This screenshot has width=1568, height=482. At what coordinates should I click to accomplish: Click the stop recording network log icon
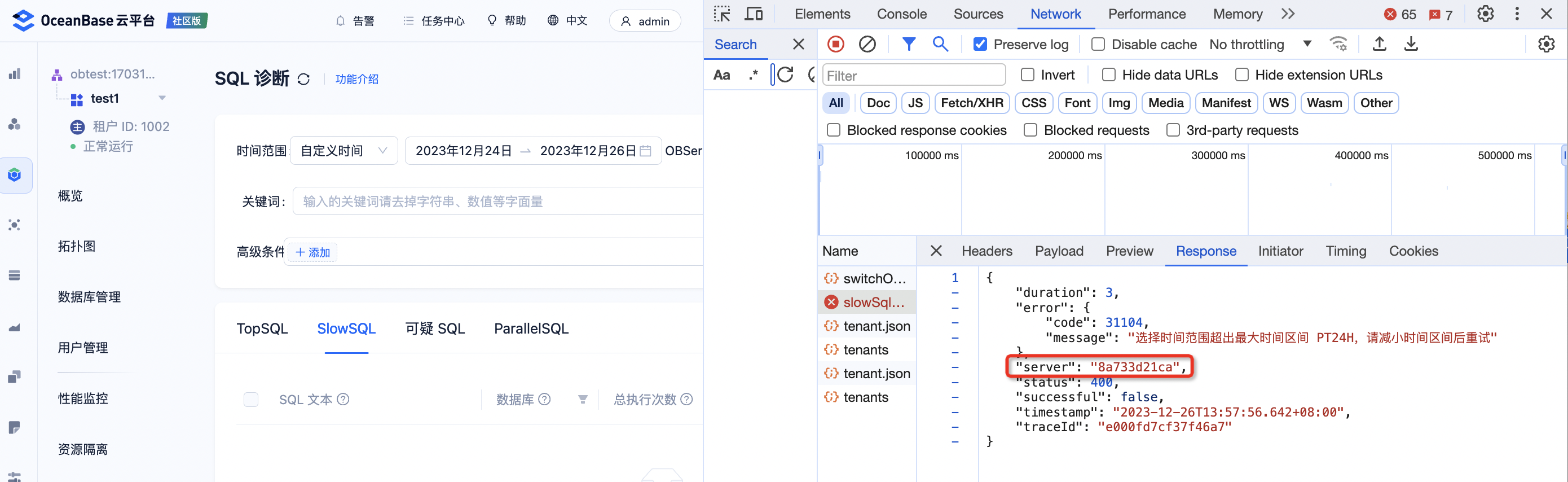[x=836, y=44]
